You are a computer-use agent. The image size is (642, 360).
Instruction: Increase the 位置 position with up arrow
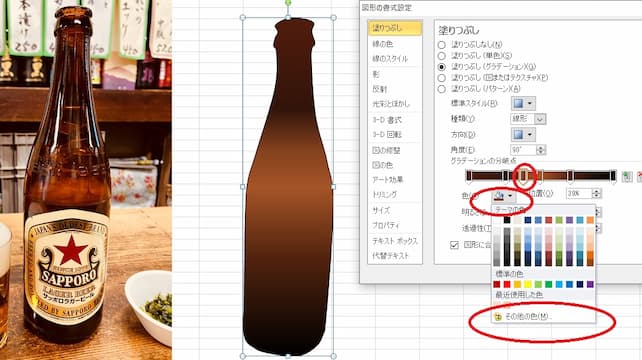[x=597, y=191]
